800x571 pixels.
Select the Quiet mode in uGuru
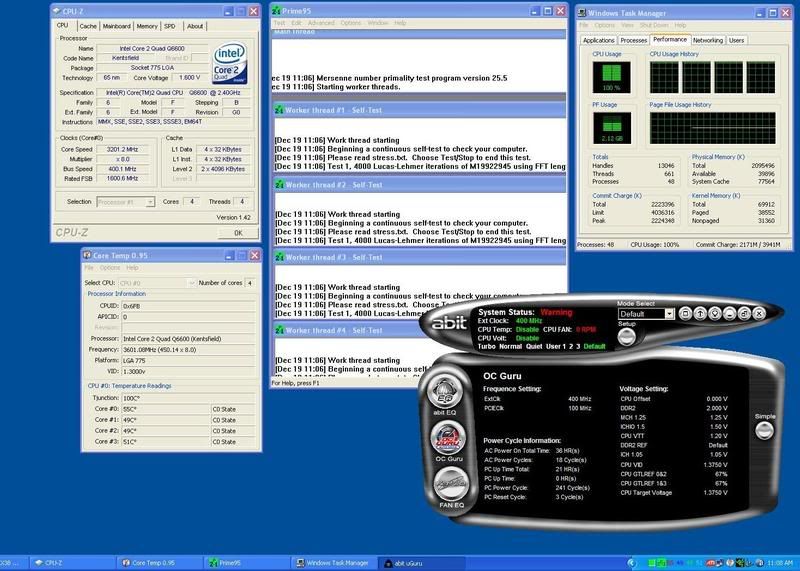click(x=534, y=346)
